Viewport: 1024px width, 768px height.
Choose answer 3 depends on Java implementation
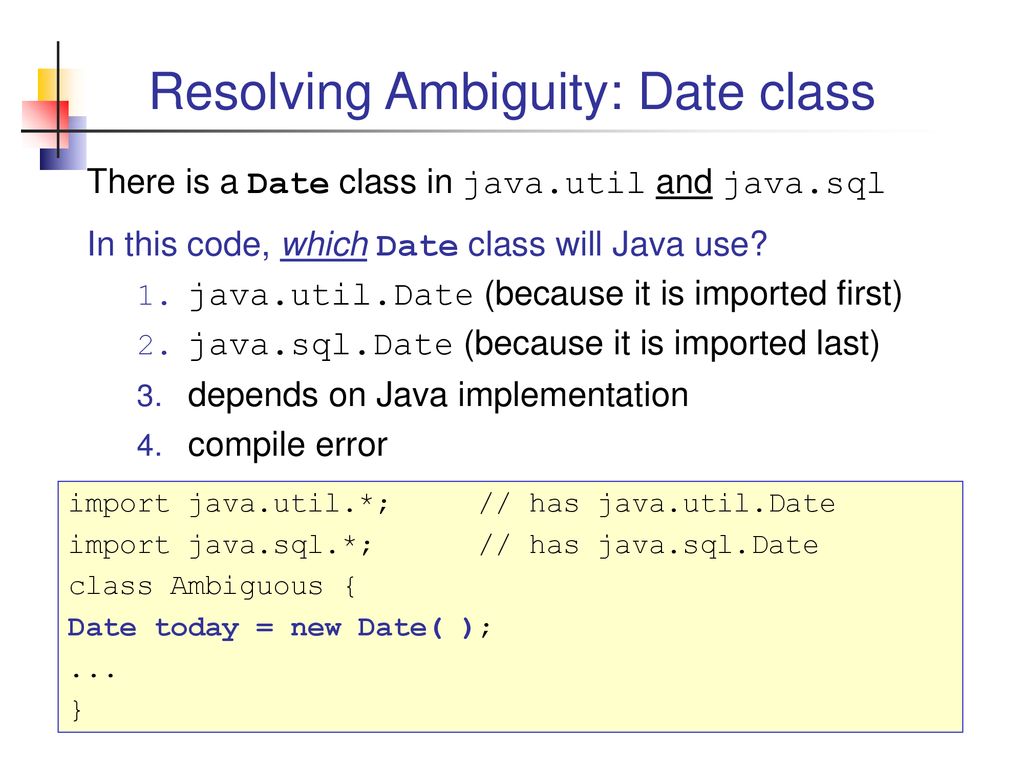pos(412,395)
